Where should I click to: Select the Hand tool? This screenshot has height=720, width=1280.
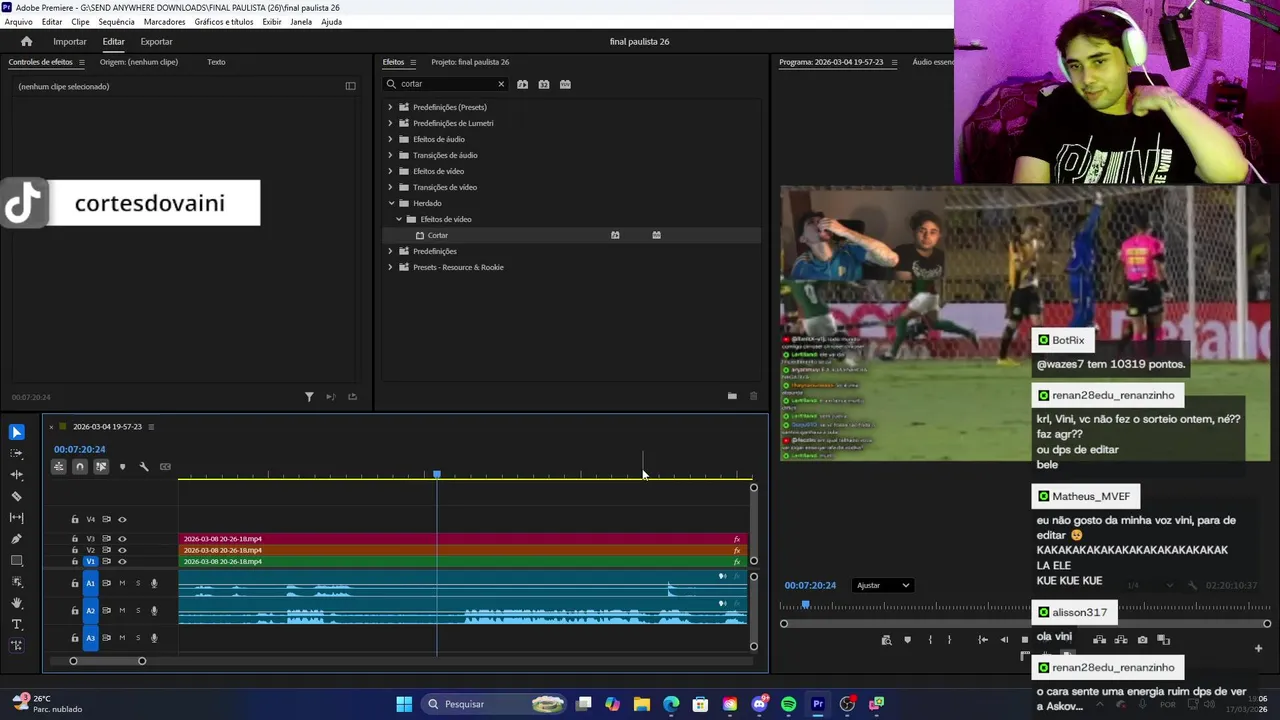click(17, 603)
